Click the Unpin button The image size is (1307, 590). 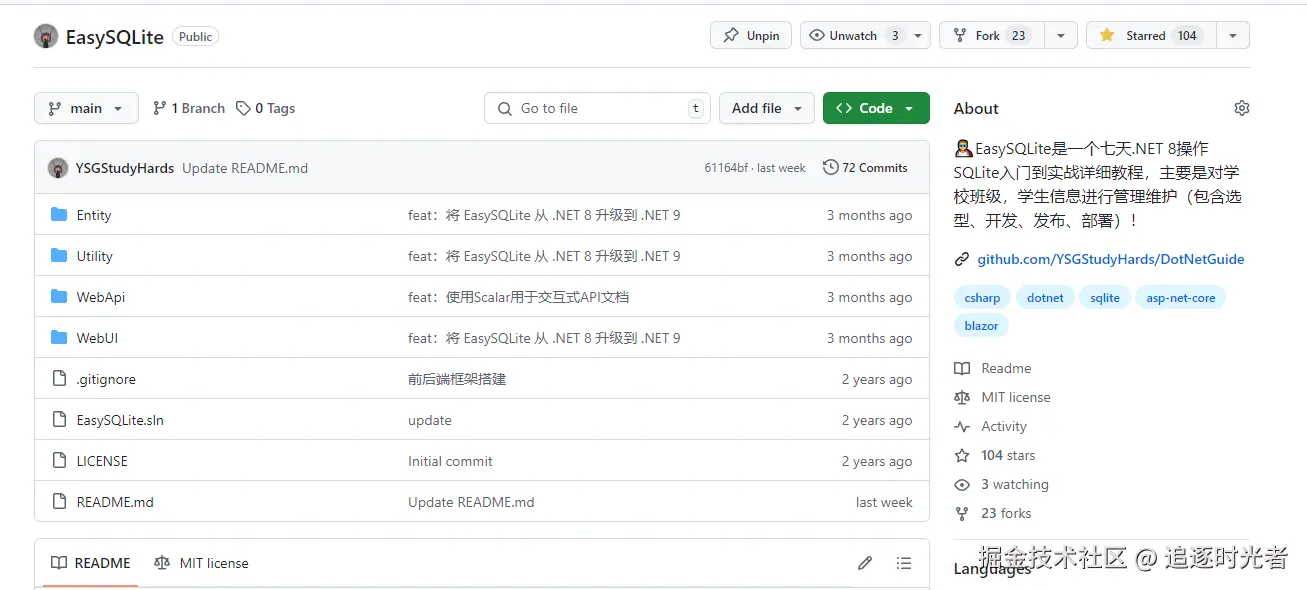click(751, 35)
